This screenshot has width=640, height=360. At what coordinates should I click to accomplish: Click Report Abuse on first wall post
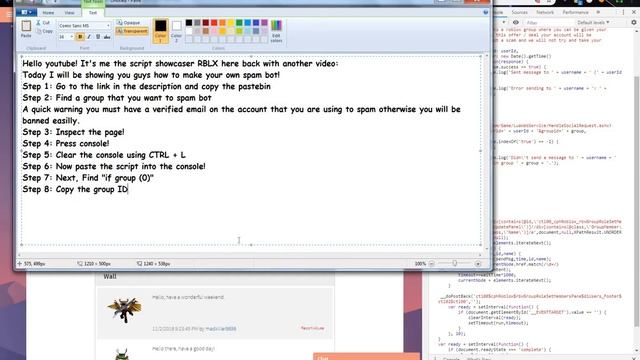click(312, 328)
